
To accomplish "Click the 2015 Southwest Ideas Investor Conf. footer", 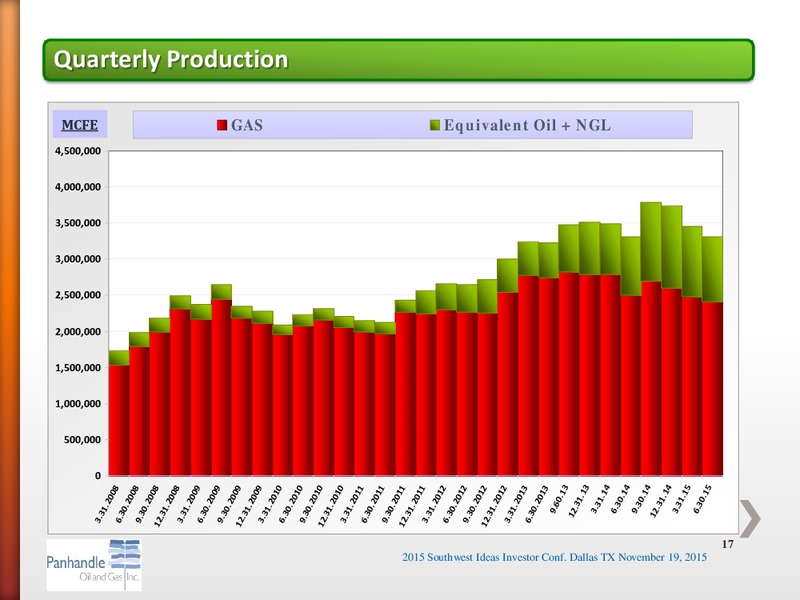I will click(555, 557).
